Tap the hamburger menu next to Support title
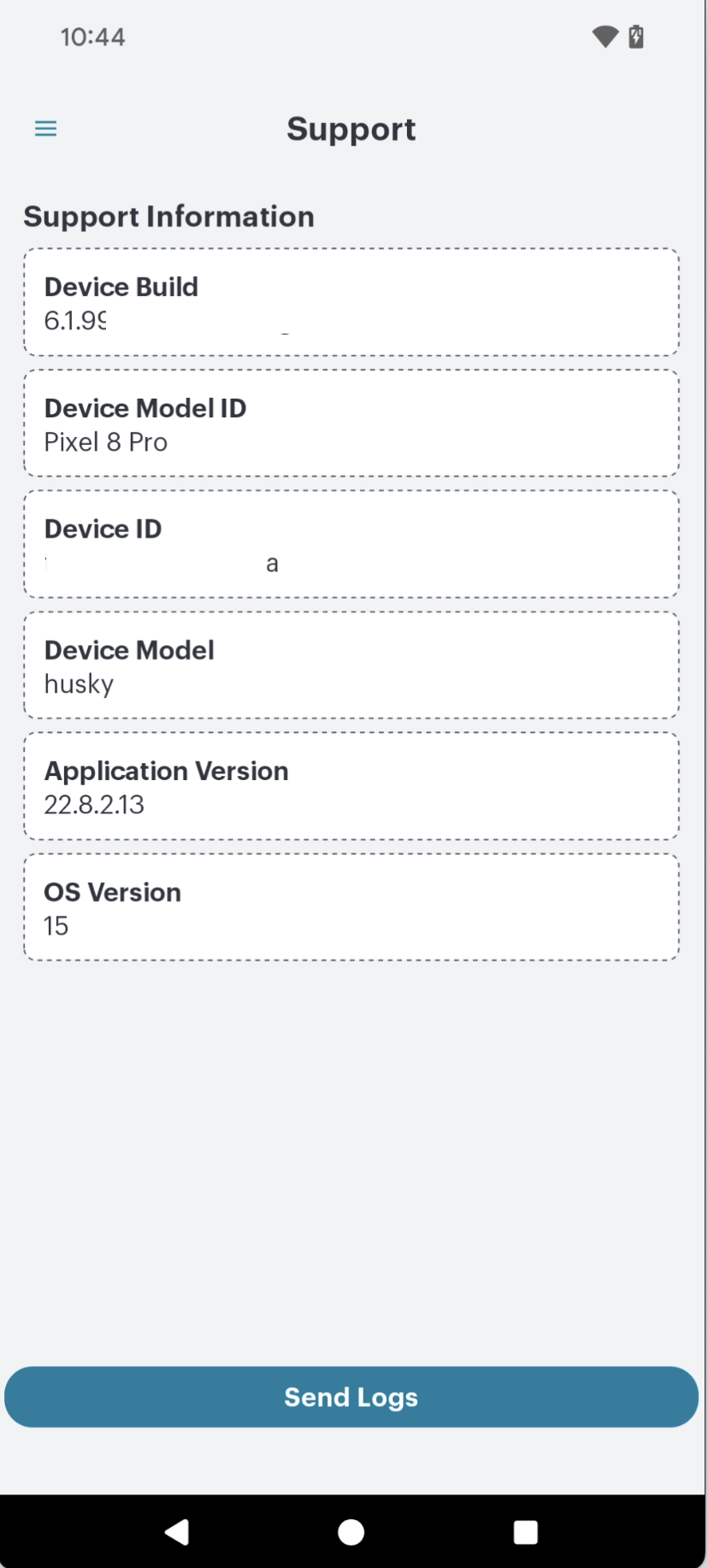Screen dimensions: 708x1568 [x=45, y=127]
